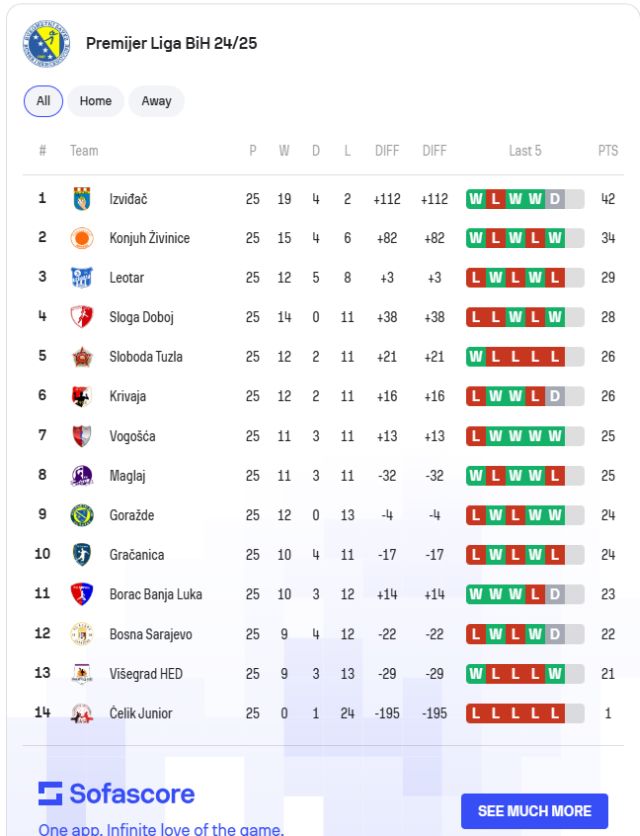
Task: Click the Borac Banja Luka crest
Action: click(82, 594)
